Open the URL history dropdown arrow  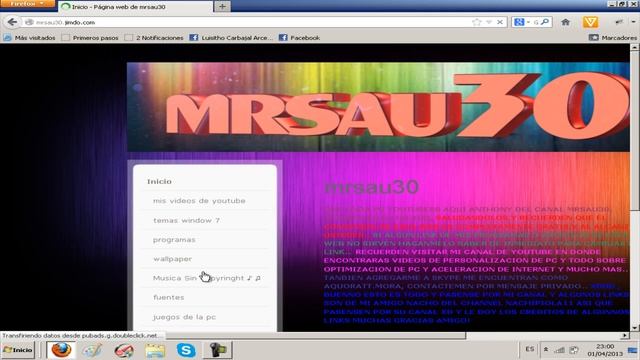tap(489, 22)
